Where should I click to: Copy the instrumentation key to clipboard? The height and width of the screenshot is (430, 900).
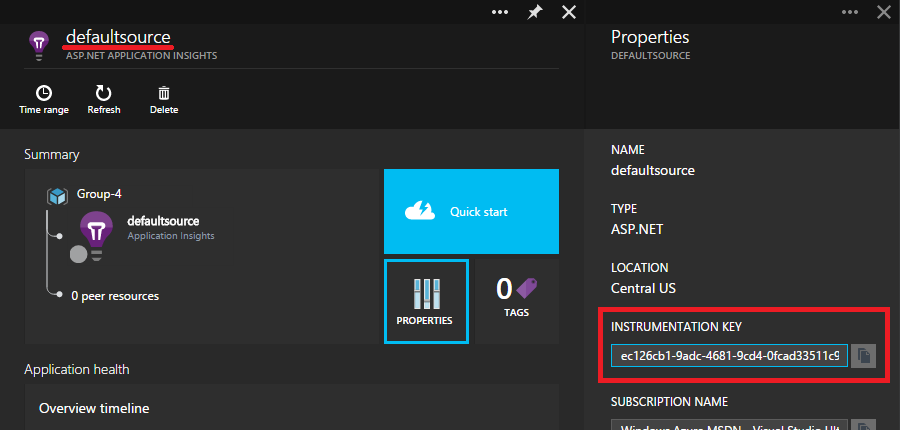point(863,356)
